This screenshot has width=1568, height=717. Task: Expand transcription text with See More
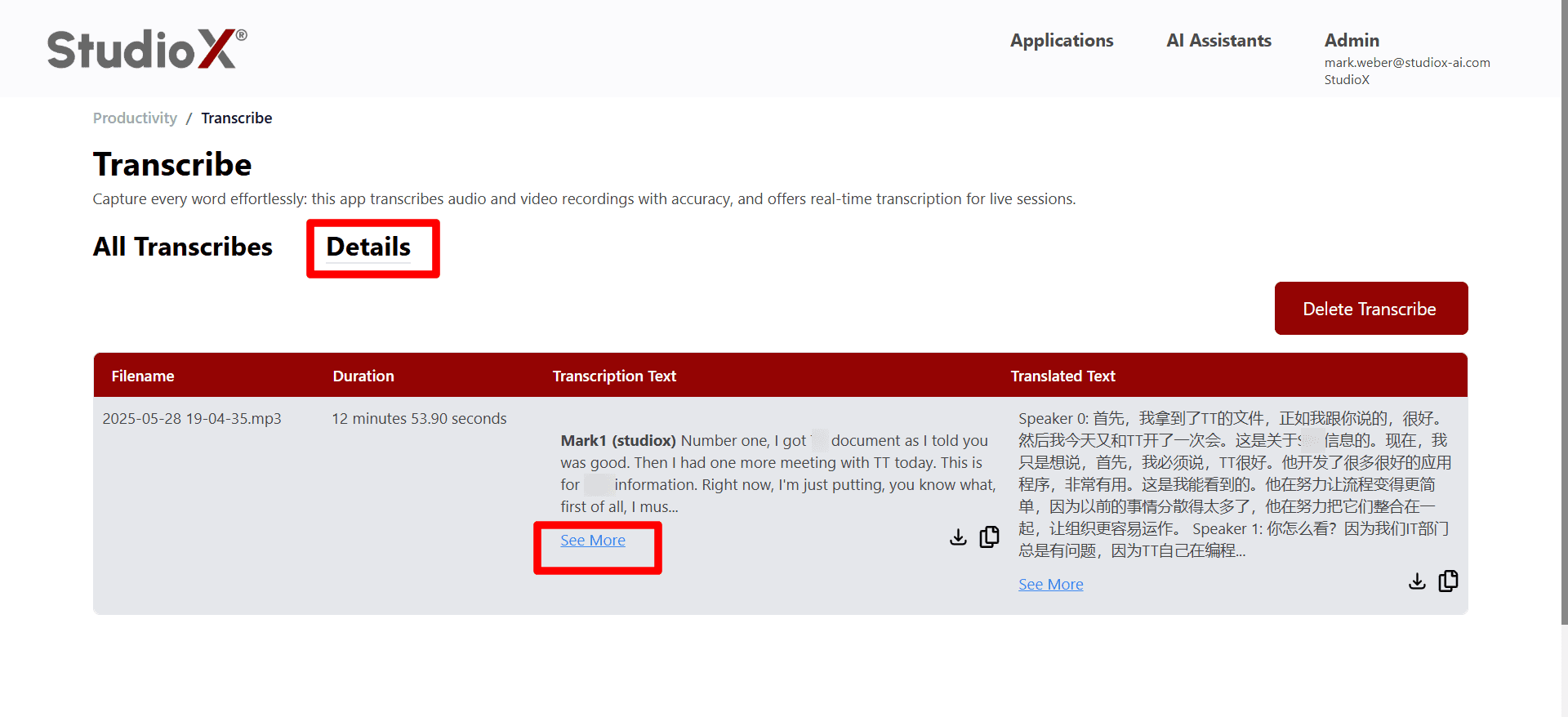tap(592, 541)
